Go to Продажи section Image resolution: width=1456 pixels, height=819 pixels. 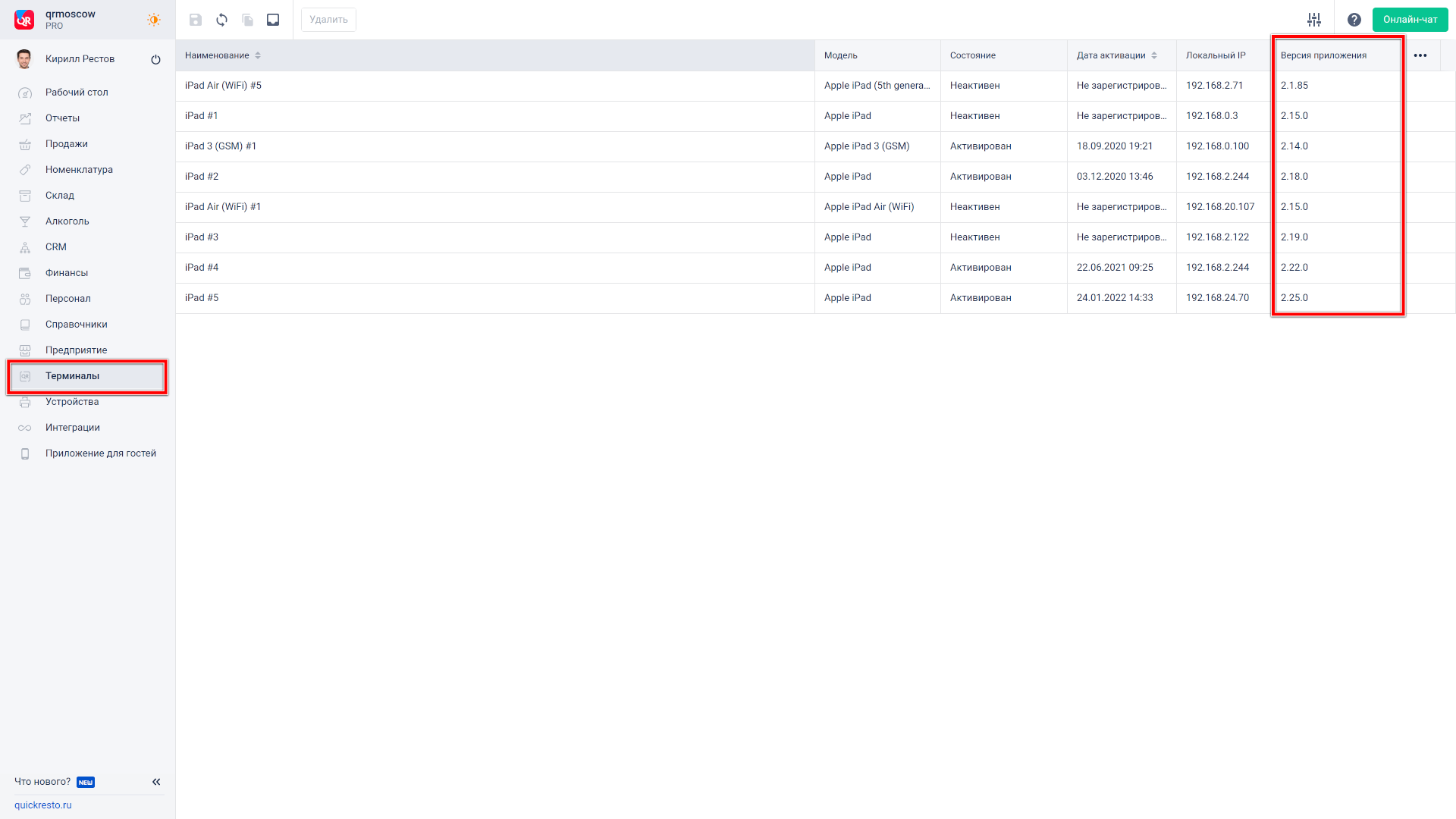tap(67, 144)
